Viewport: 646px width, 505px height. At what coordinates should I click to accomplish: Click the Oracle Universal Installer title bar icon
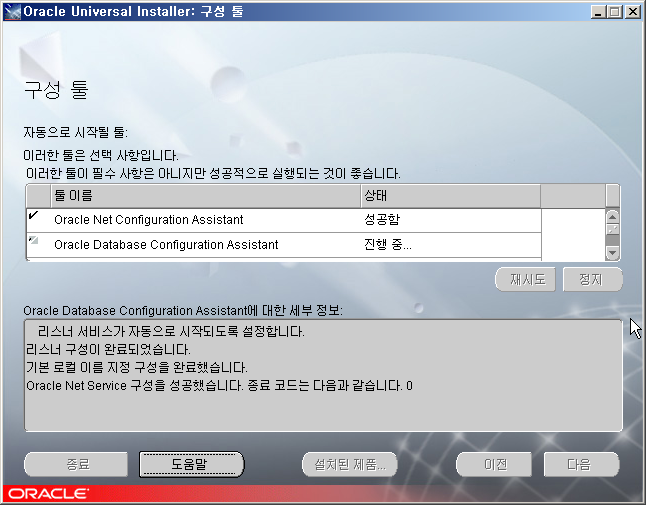[12, 11]
